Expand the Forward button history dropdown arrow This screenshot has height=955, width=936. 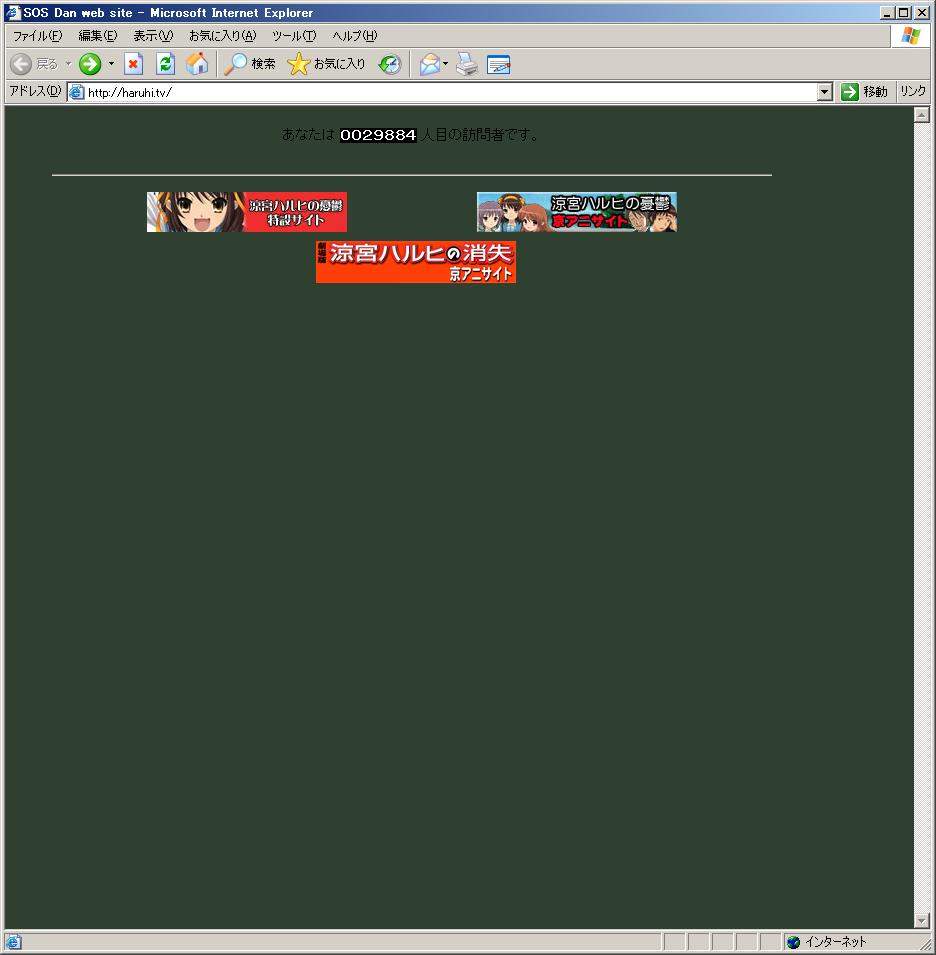tap(111, 64)
